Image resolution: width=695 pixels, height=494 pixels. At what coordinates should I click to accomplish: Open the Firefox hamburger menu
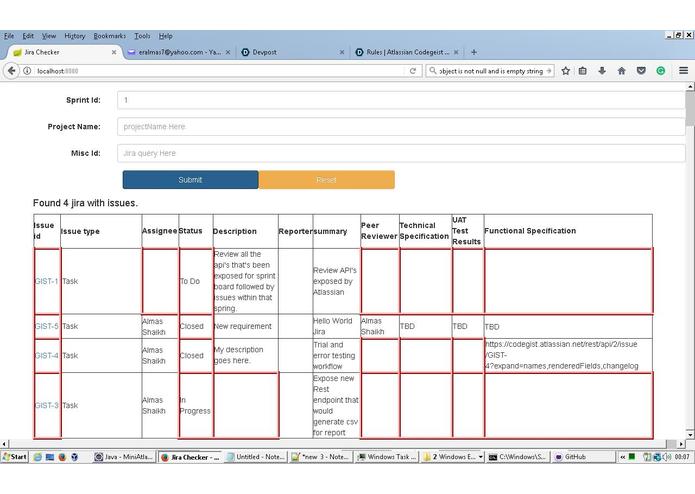tap(683, 71)
